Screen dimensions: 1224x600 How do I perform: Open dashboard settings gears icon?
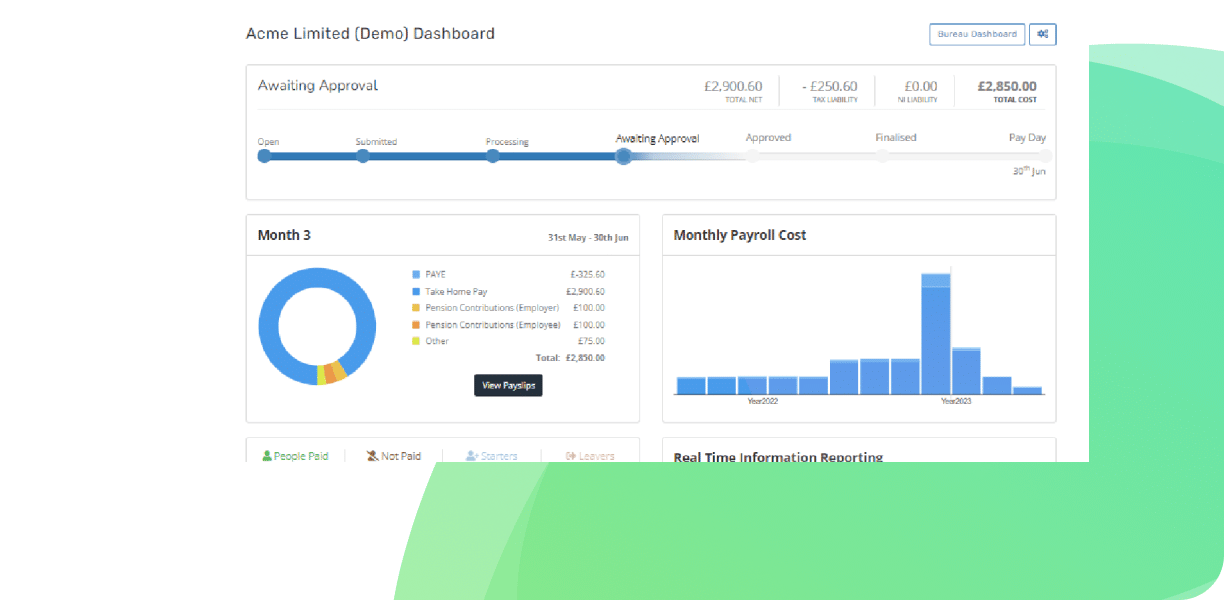[x=1042, y=34]
